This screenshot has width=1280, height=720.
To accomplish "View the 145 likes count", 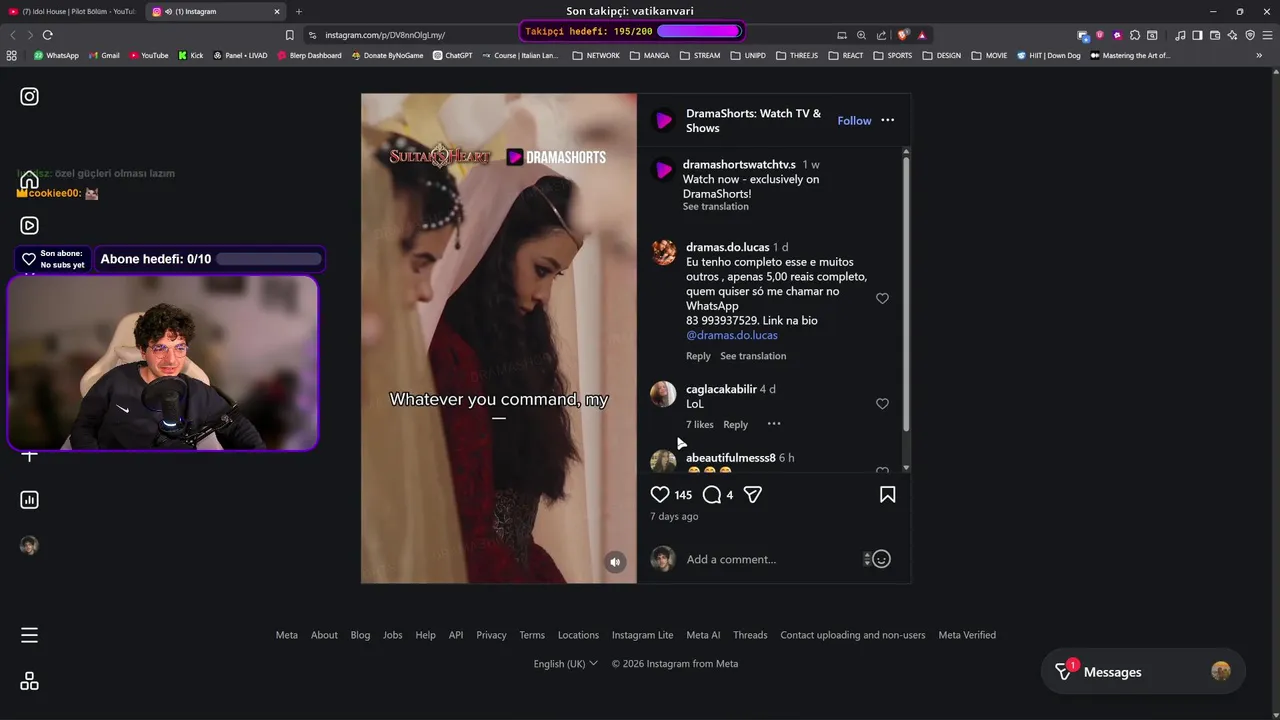I will pyautogui.click(x=683, y=495).
